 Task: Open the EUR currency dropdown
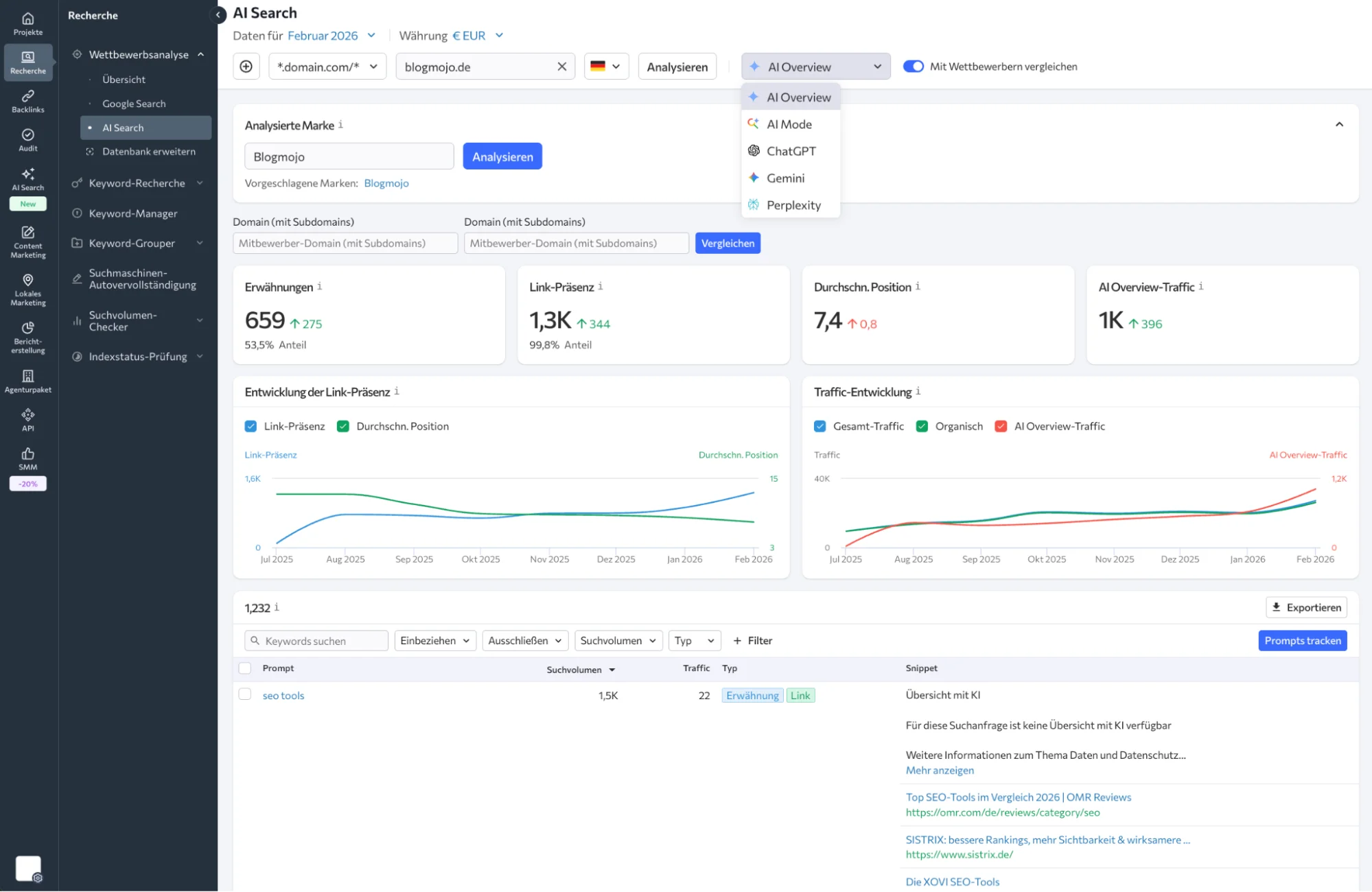478,36
